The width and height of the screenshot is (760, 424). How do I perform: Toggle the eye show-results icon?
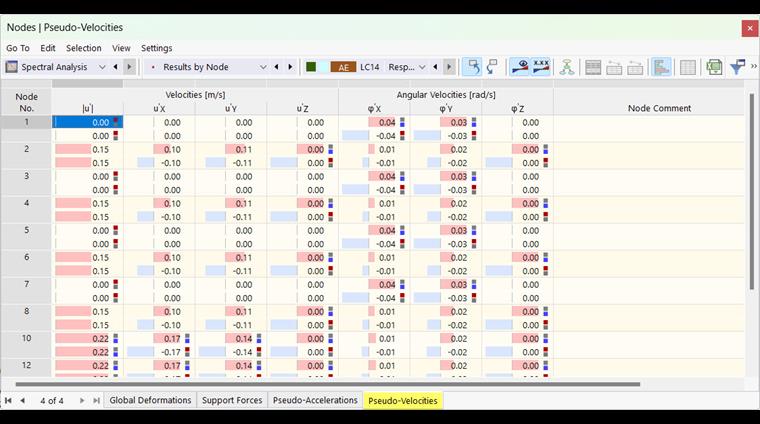pos(520,67)
